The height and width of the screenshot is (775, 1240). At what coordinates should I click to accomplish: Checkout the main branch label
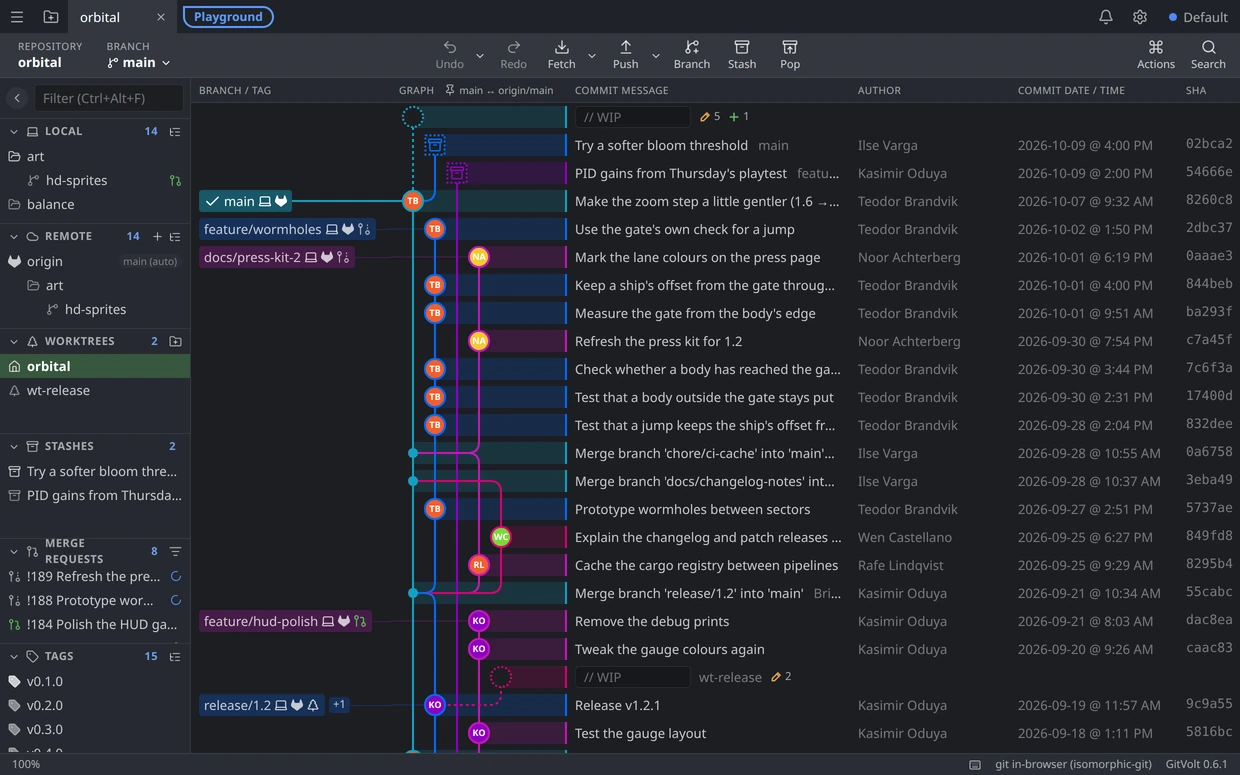click(247, 201)
